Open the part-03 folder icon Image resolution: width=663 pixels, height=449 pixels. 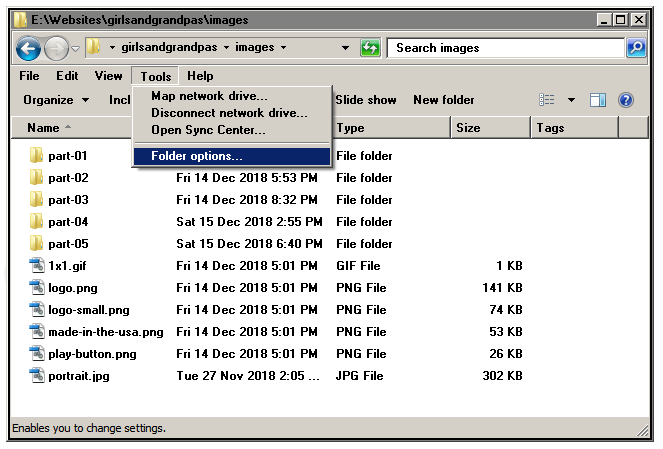coord(37,200)
